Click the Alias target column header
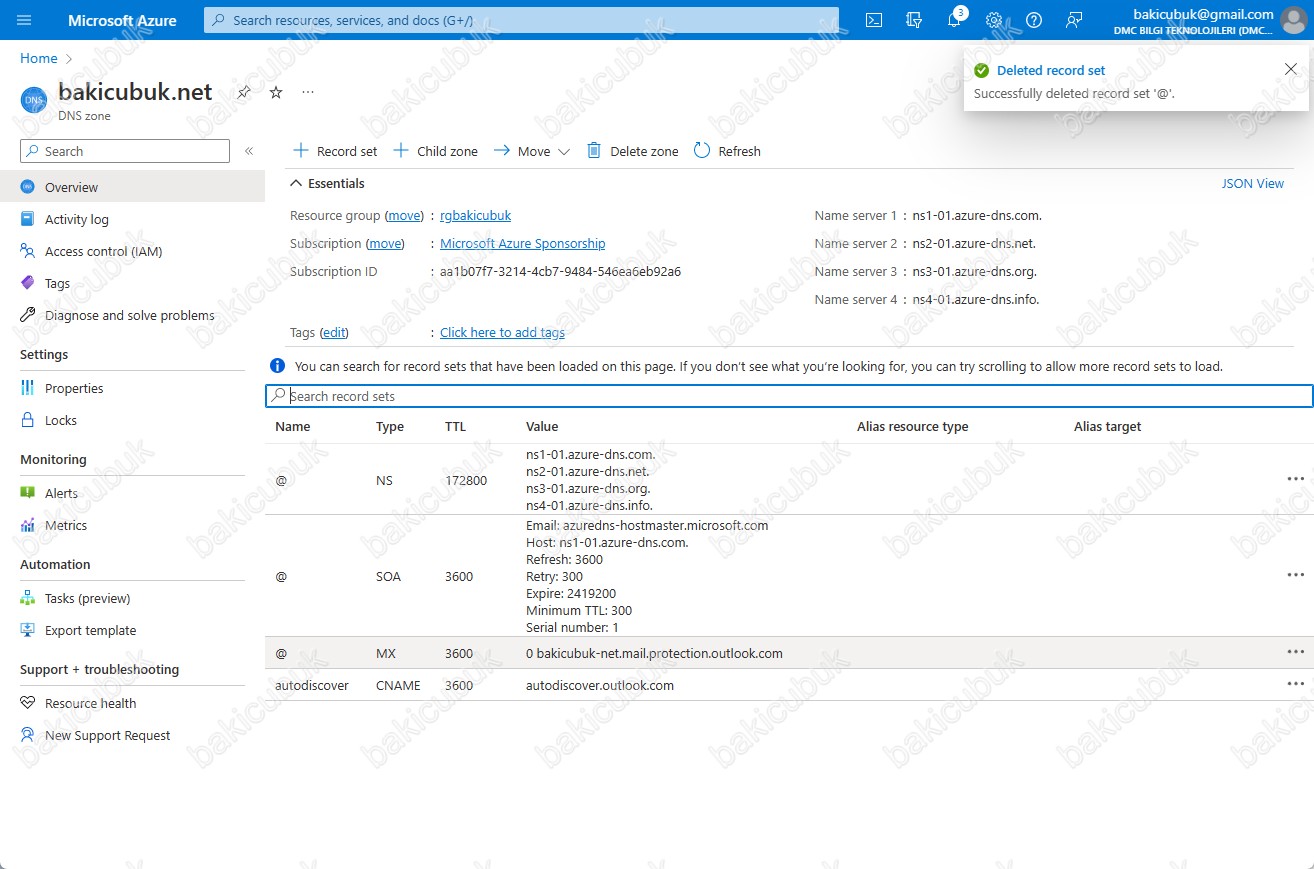The height and width of the screenshot is (869, 1314). (1108, 426)
